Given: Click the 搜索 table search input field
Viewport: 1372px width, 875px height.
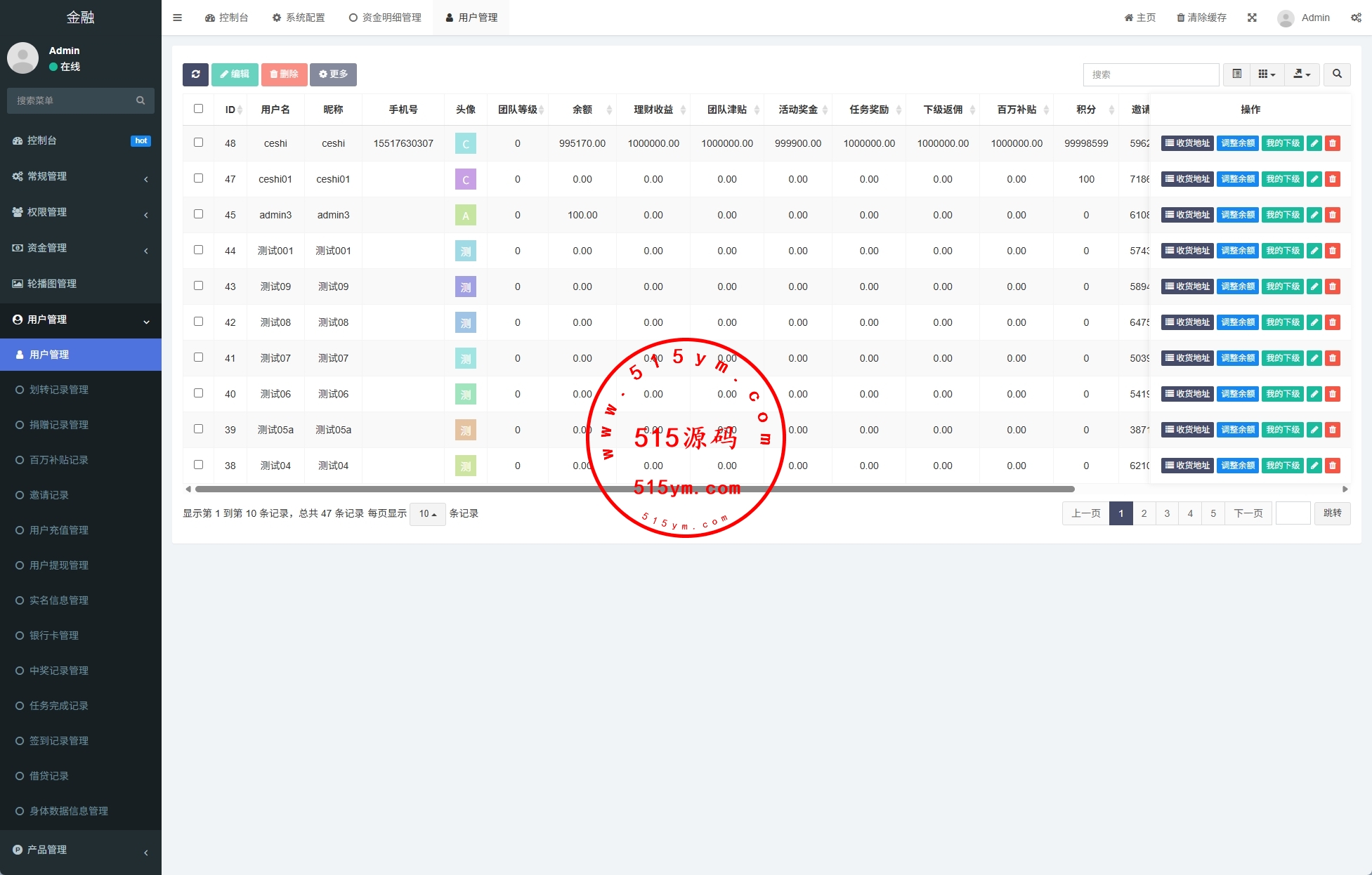Looking at the screenshot, I should click(1151, 74).
